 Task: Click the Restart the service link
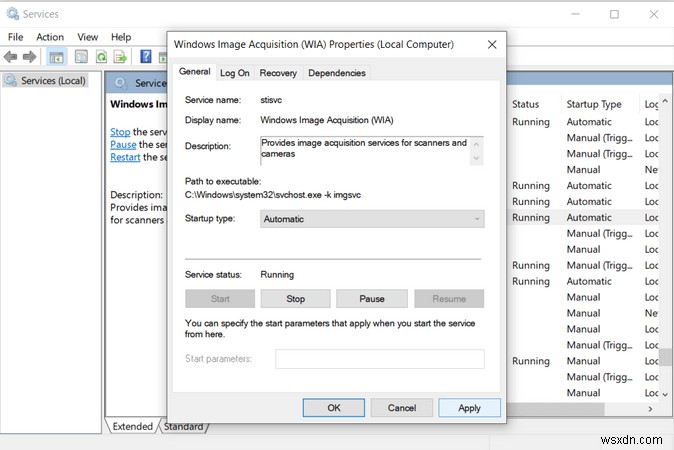click(125, 157)
